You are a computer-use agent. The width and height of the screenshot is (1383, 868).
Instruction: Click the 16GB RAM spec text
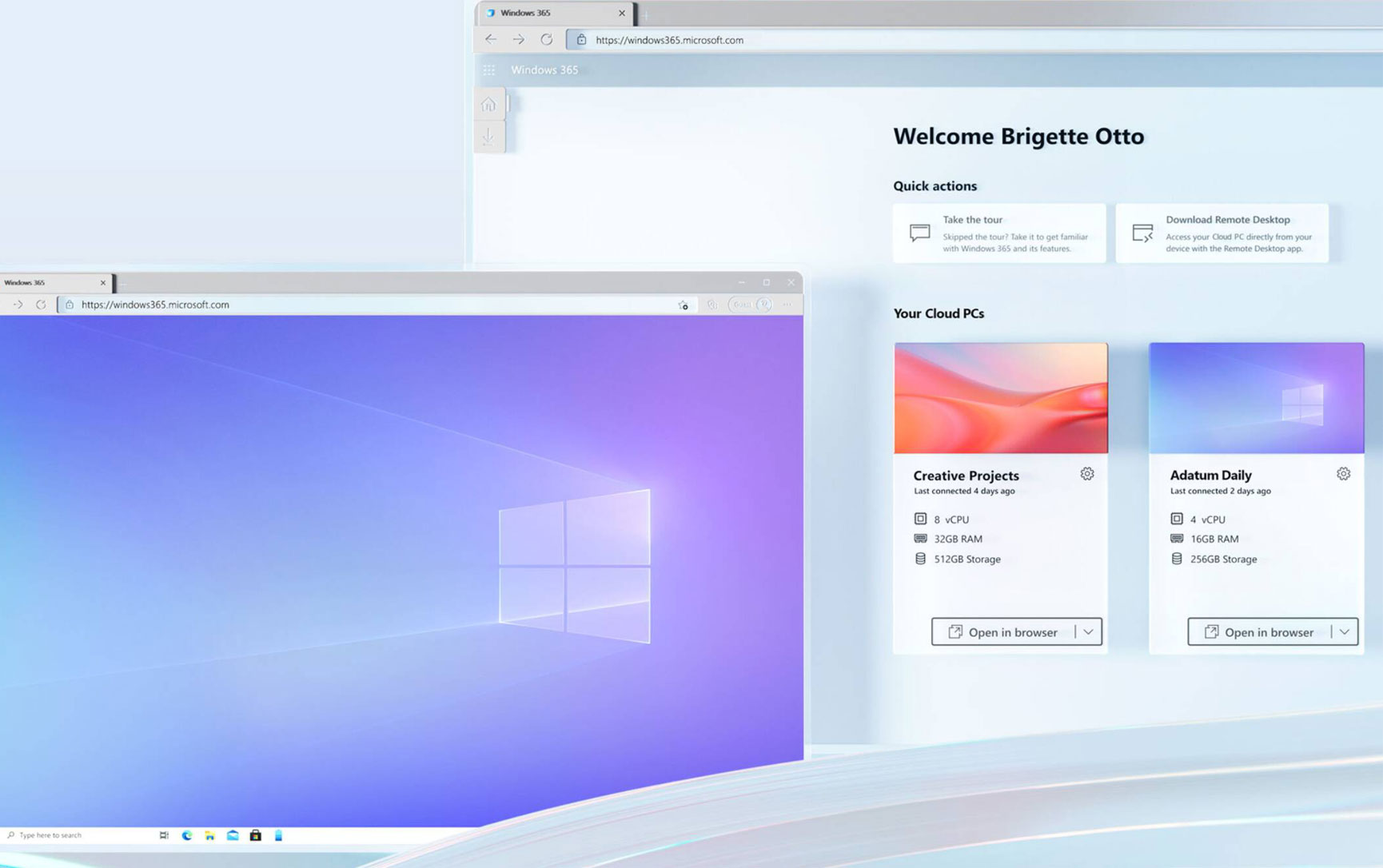(1214, 540)
